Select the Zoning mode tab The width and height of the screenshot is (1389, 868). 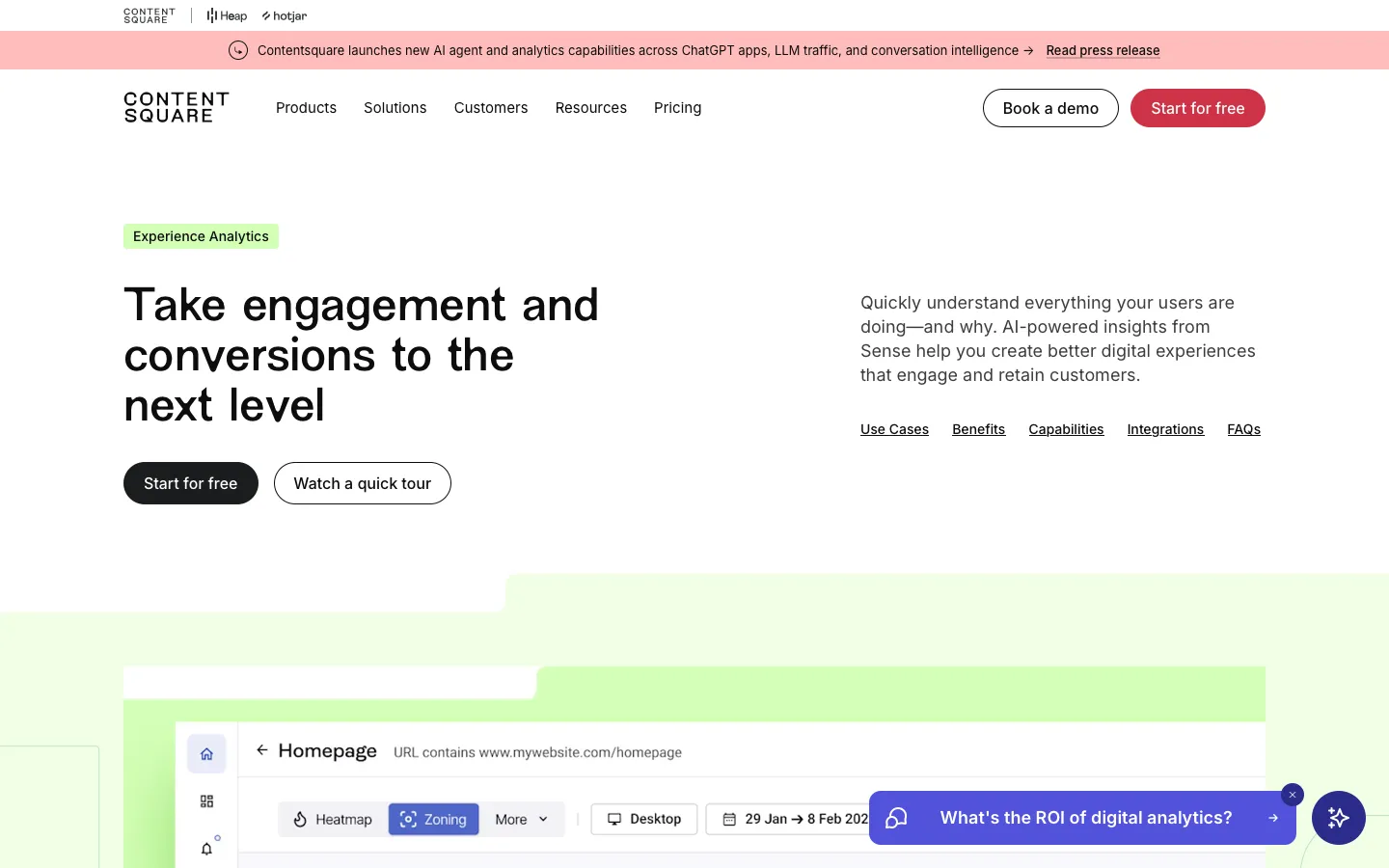(433, 819)
